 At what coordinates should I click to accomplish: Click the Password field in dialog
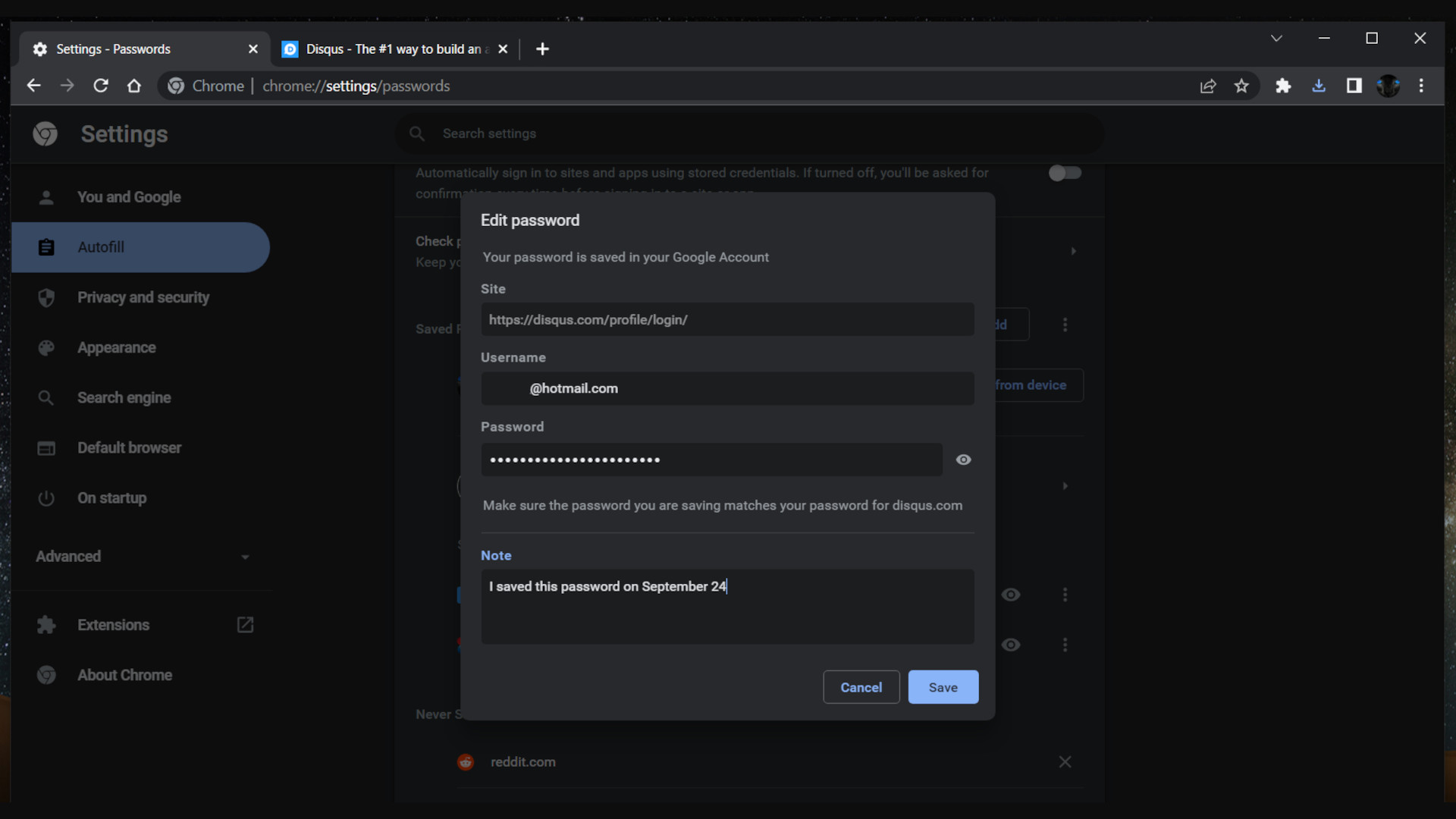tap(711, 460)
